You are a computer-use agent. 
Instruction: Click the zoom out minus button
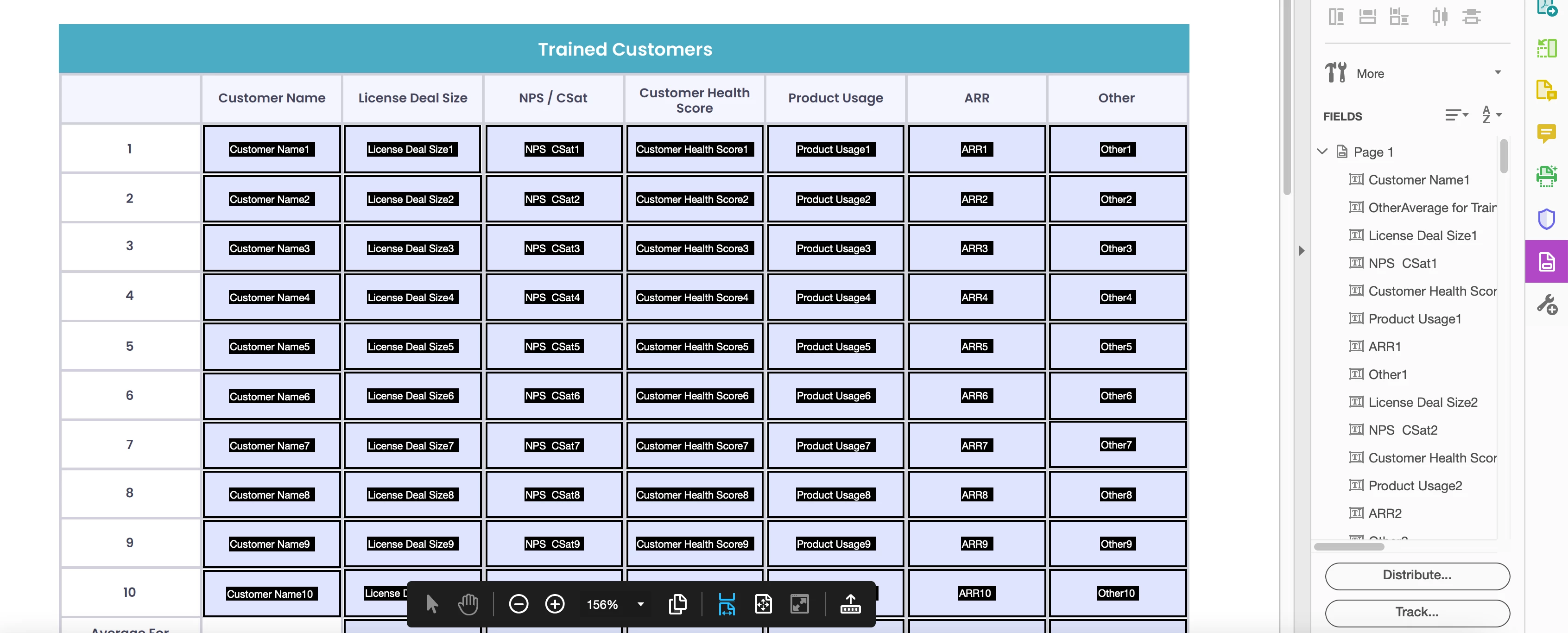click(x=518, y=604)
